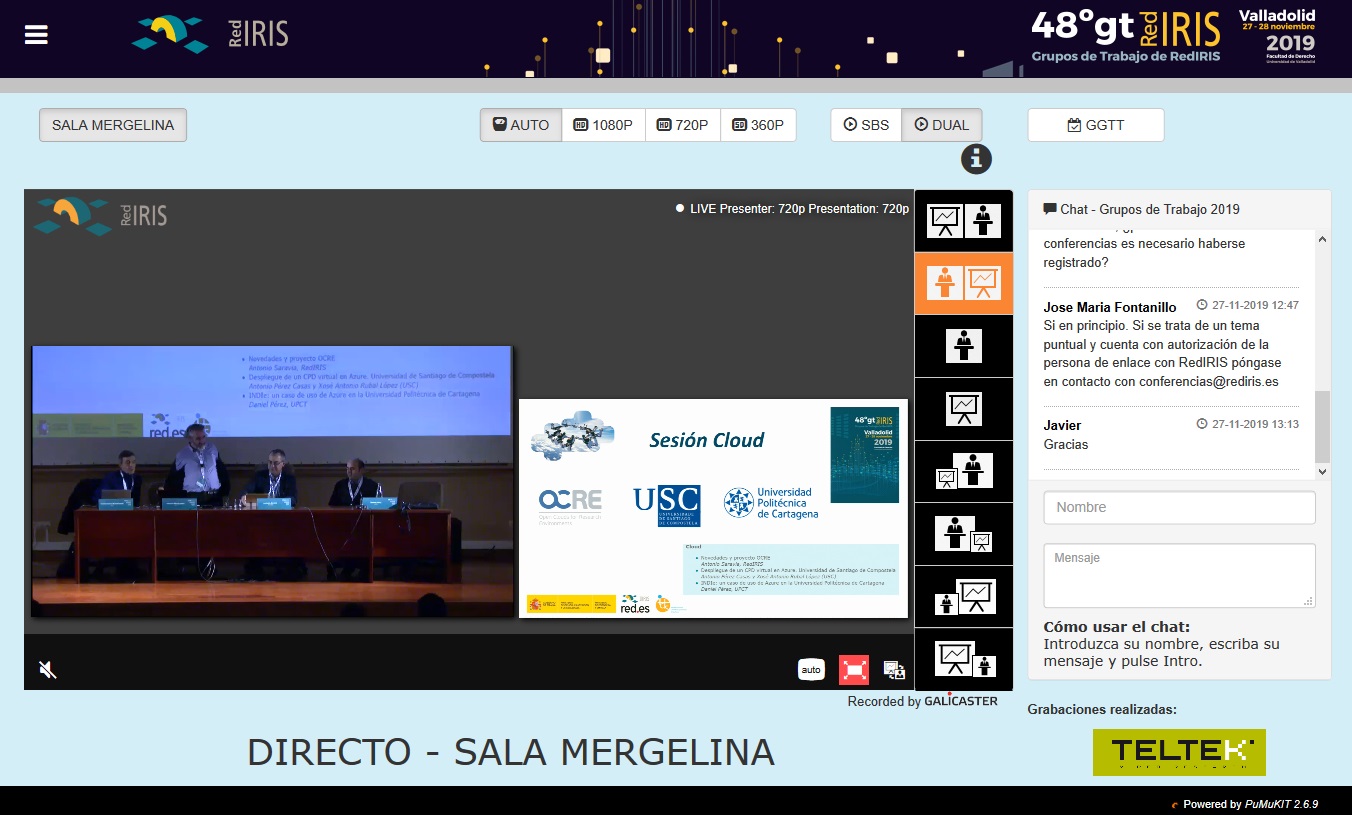This screenshot has height=815, width=1352.
Task: Click the SALA MERGELINA button
Action: (x=113, y=125)
